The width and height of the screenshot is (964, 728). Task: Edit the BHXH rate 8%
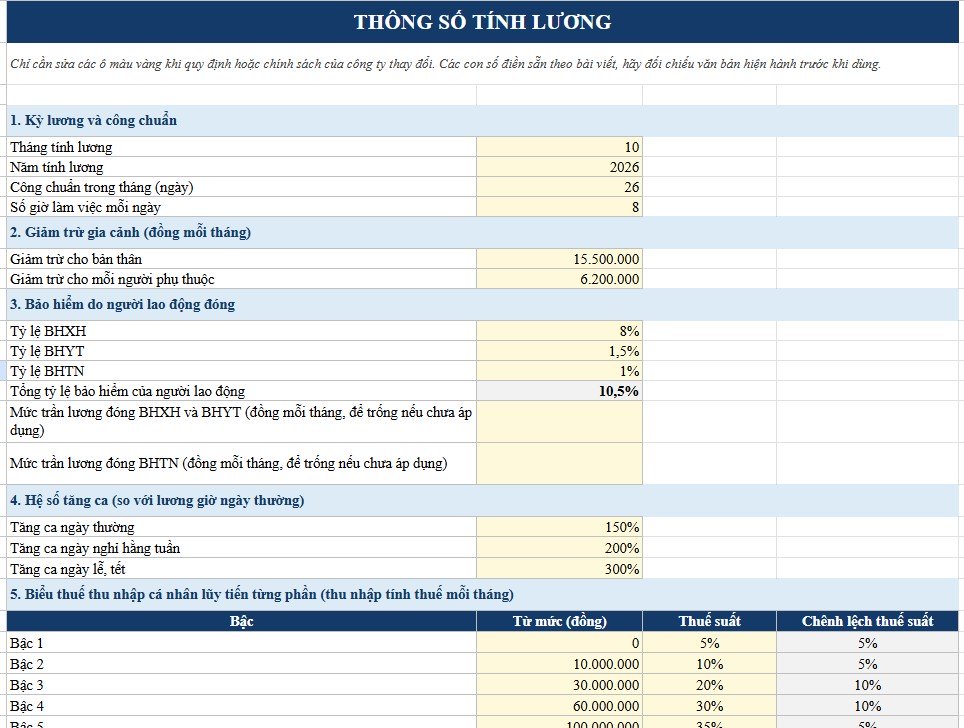click(559, 331)
